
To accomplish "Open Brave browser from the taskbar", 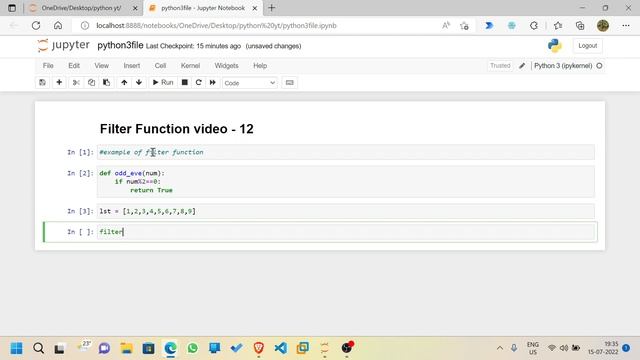I will click(259, 348).
